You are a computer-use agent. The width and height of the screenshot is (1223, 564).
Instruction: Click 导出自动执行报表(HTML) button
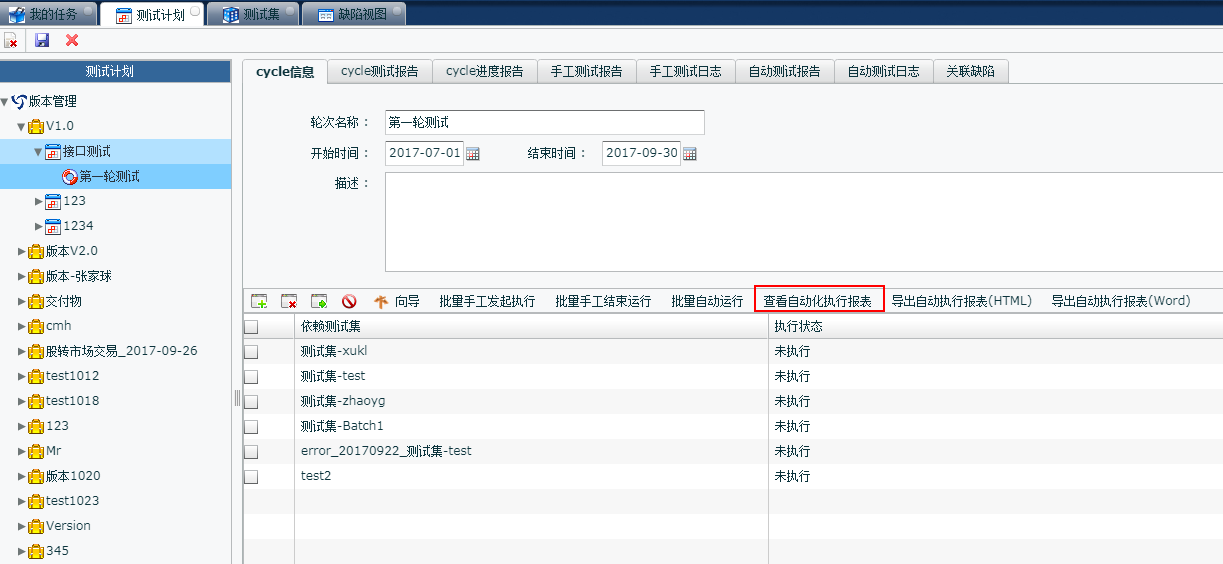coord(961,301)
